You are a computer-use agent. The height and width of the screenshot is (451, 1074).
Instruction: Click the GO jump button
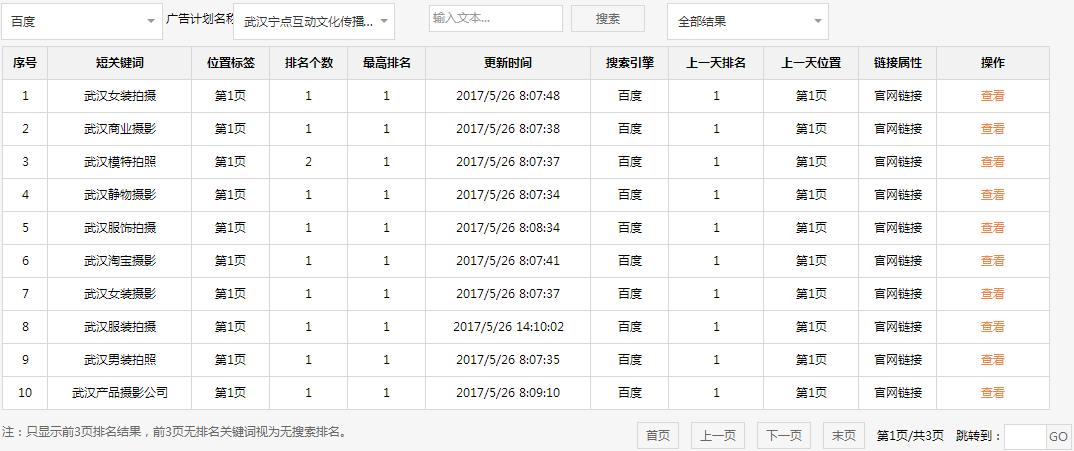pos(1058,436)
